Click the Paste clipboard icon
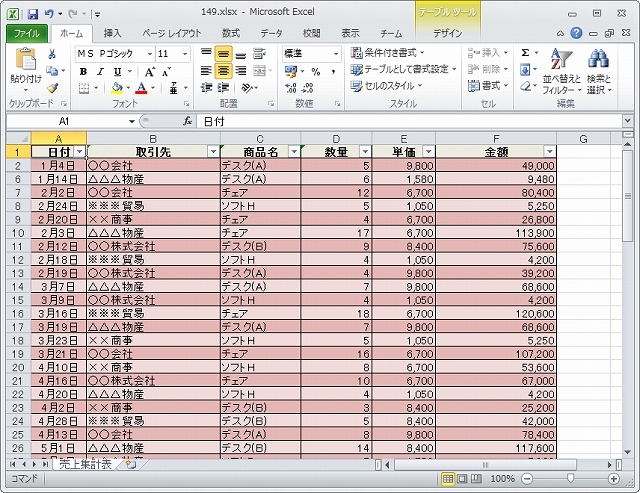Image resolution: width=640 pixels, height=493 pixels. (25, 70)
